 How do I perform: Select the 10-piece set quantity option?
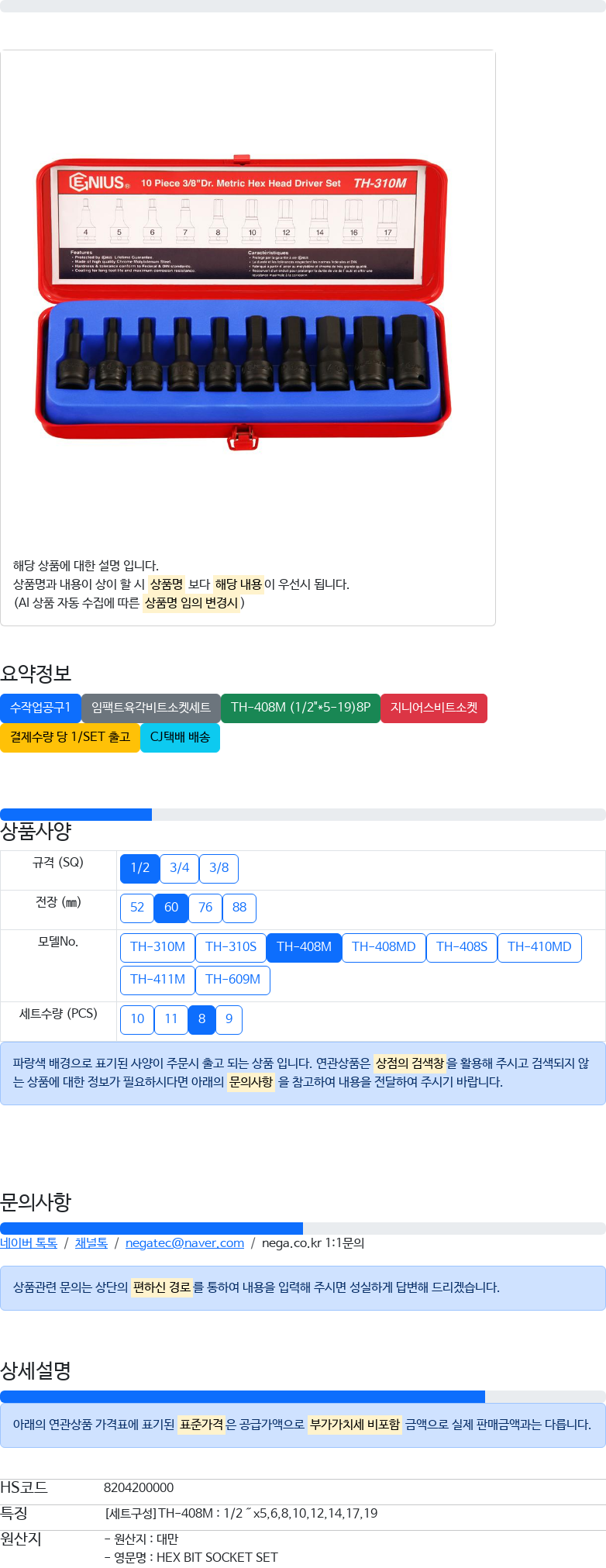[x=137, y=1019]
